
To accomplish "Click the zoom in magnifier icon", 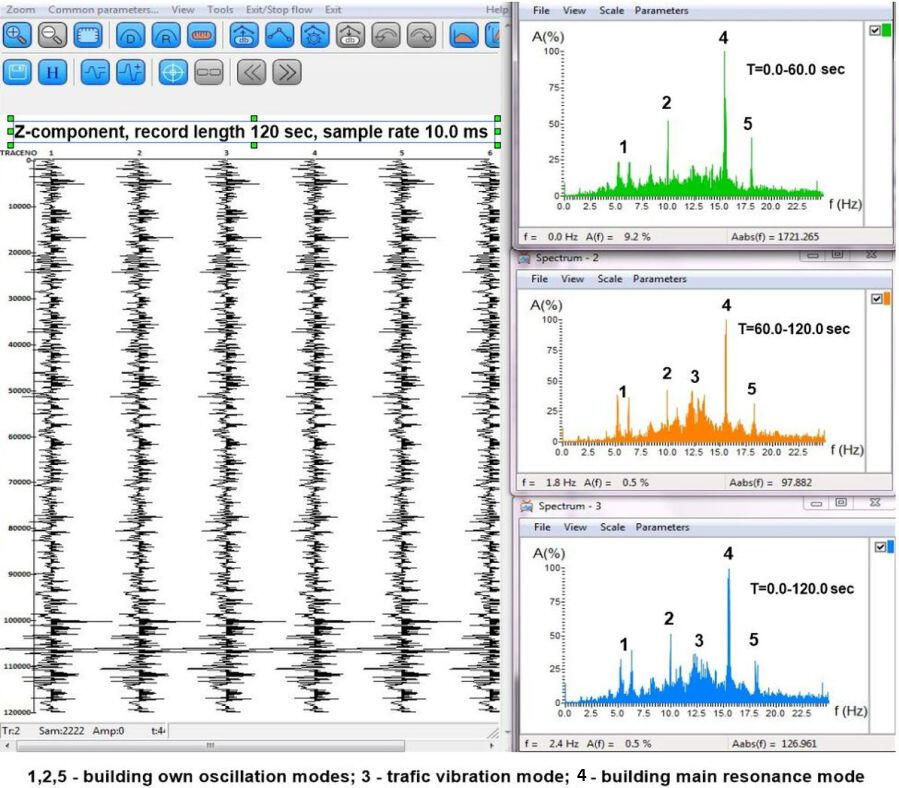I will tap(17, 35).
